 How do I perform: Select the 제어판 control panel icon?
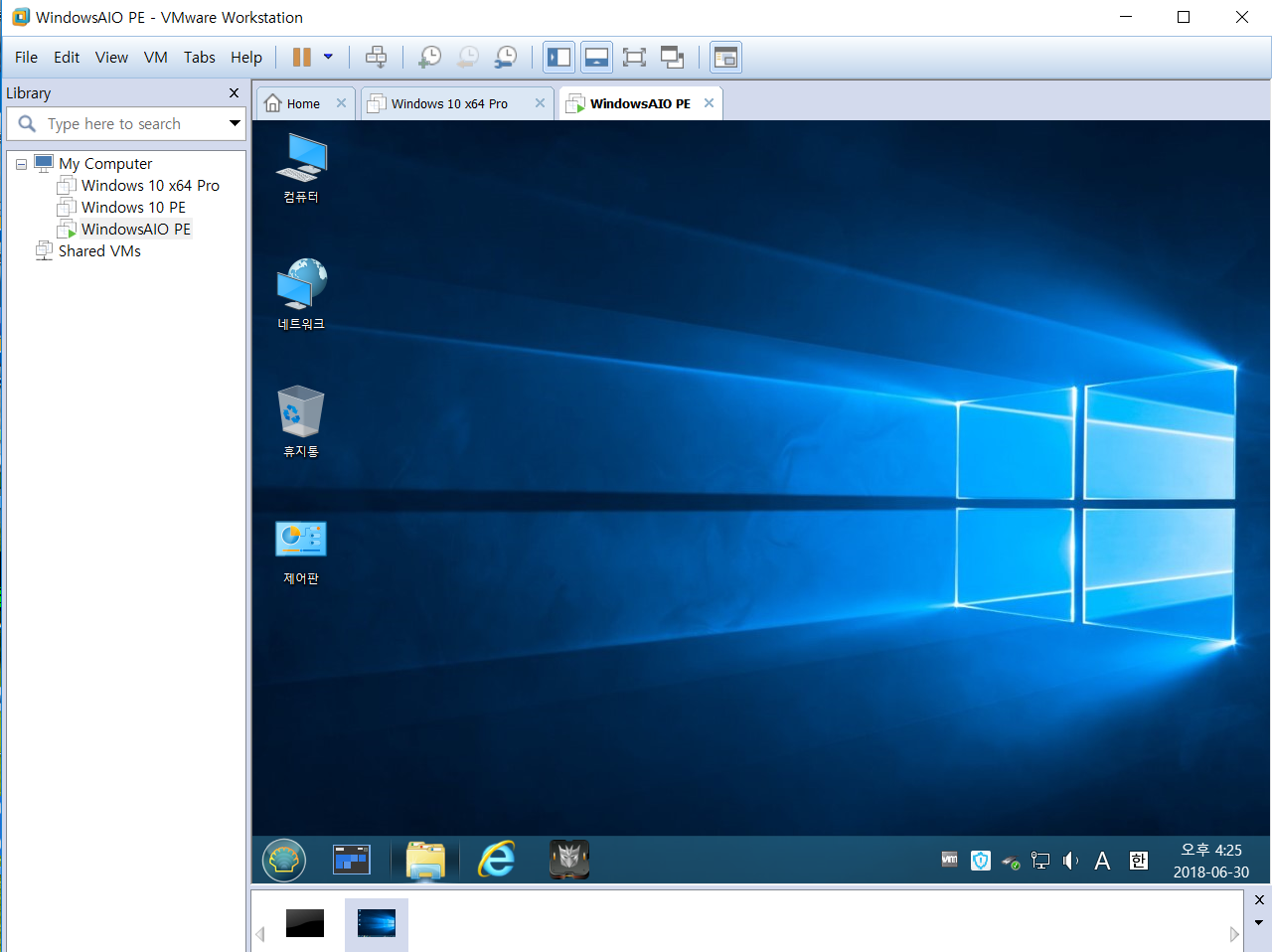pyautogui.click(x=301, y=551)
